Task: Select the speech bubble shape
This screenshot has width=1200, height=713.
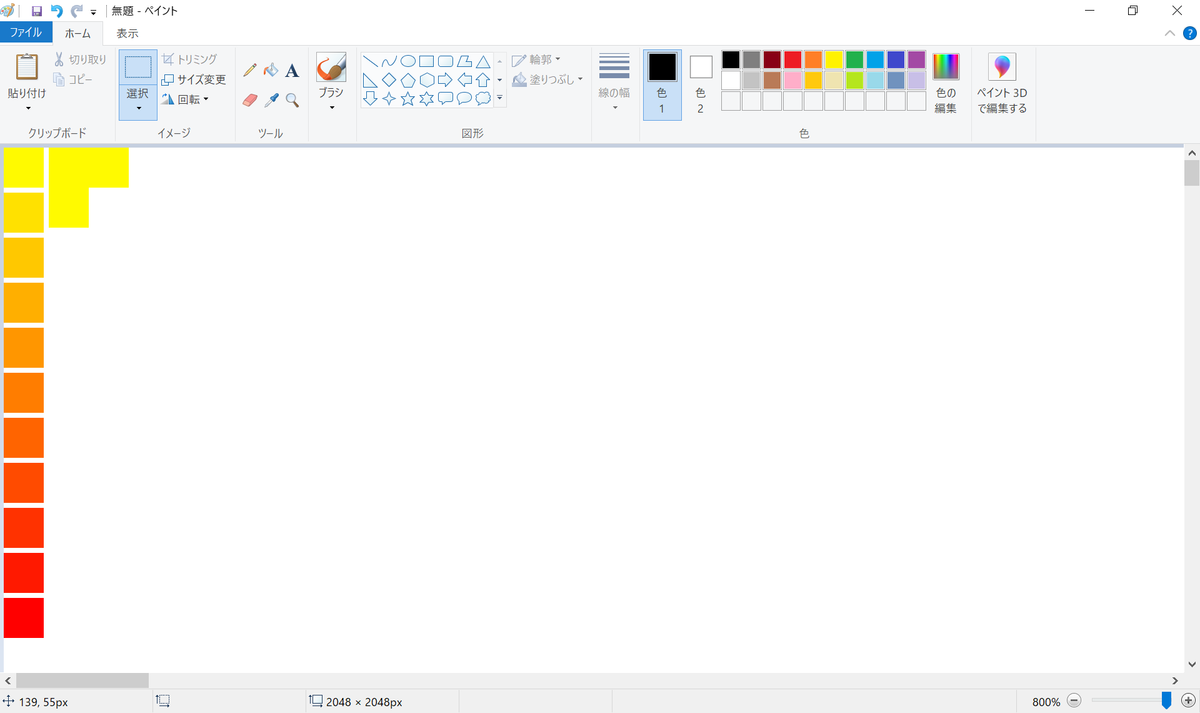Action: (447, 98)
